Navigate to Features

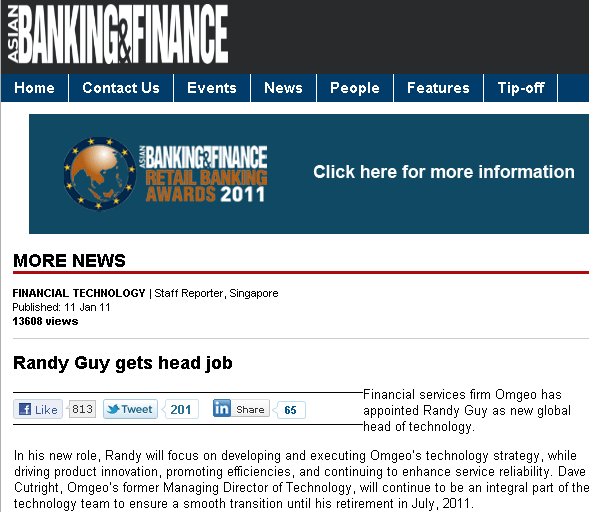438,88
